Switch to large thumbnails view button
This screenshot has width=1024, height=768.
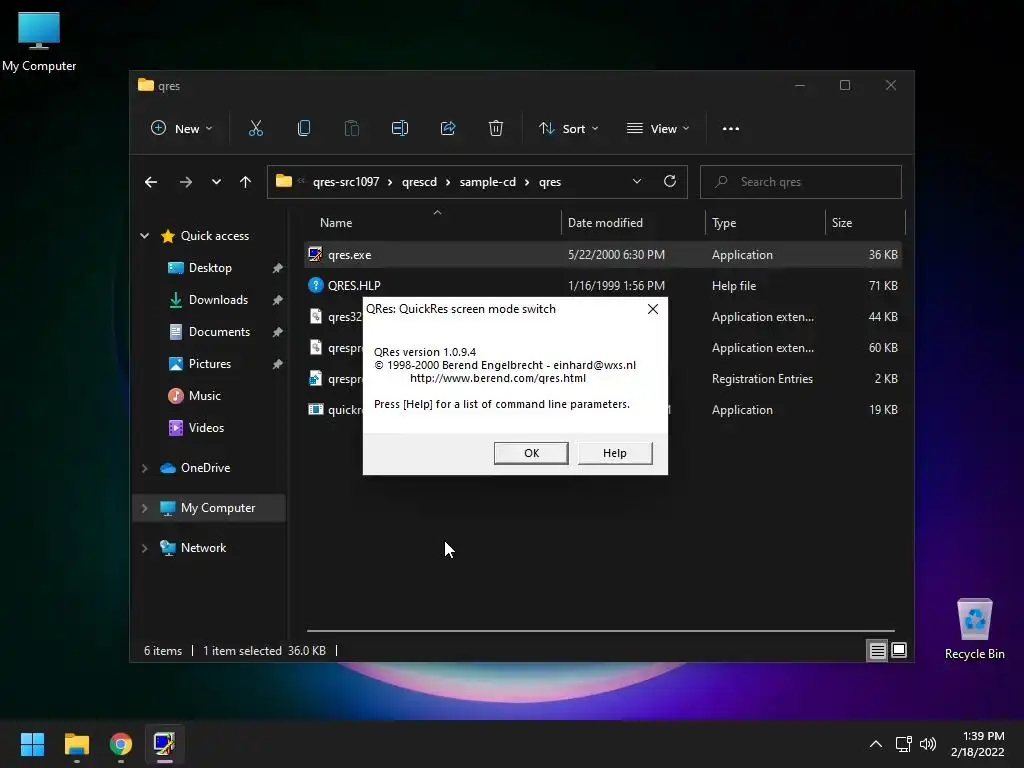pos(899,650)
